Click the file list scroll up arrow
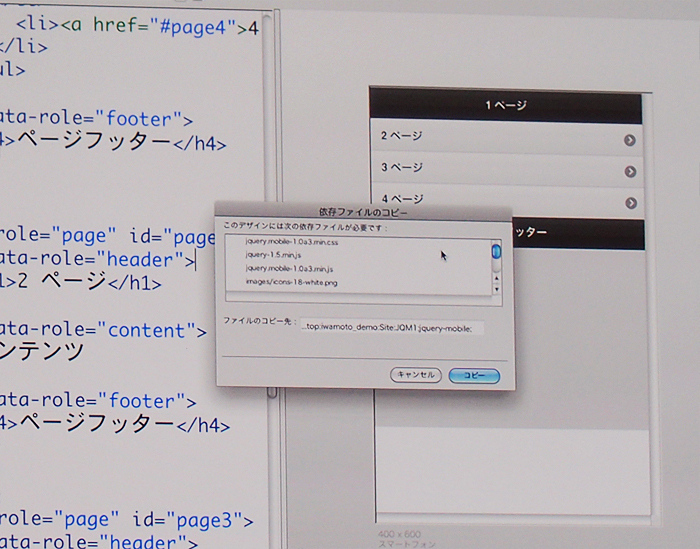This screenshot has width=700, height=549. [496, 279]
